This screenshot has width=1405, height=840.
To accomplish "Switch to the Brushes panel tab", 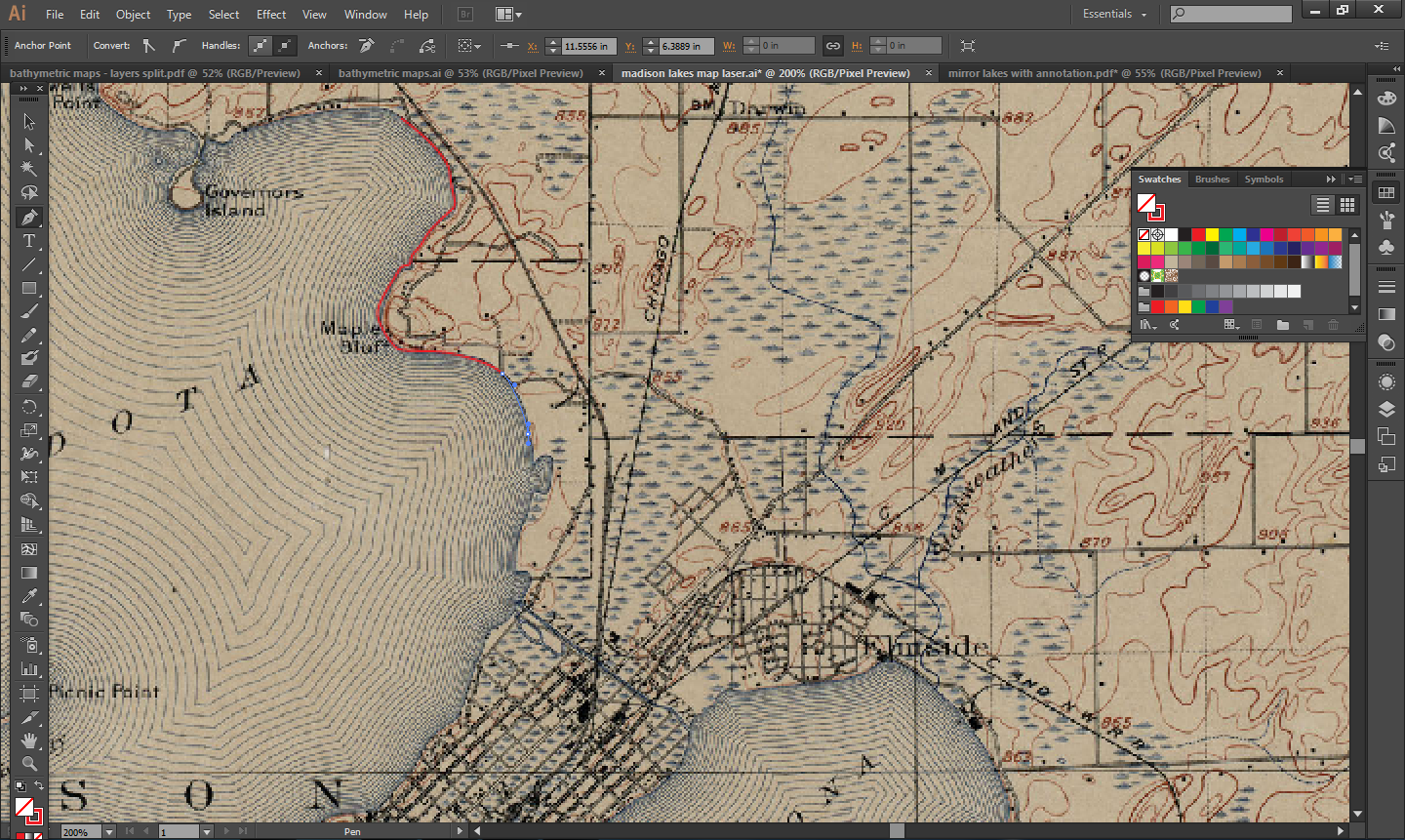I will tap(1212, 180).
